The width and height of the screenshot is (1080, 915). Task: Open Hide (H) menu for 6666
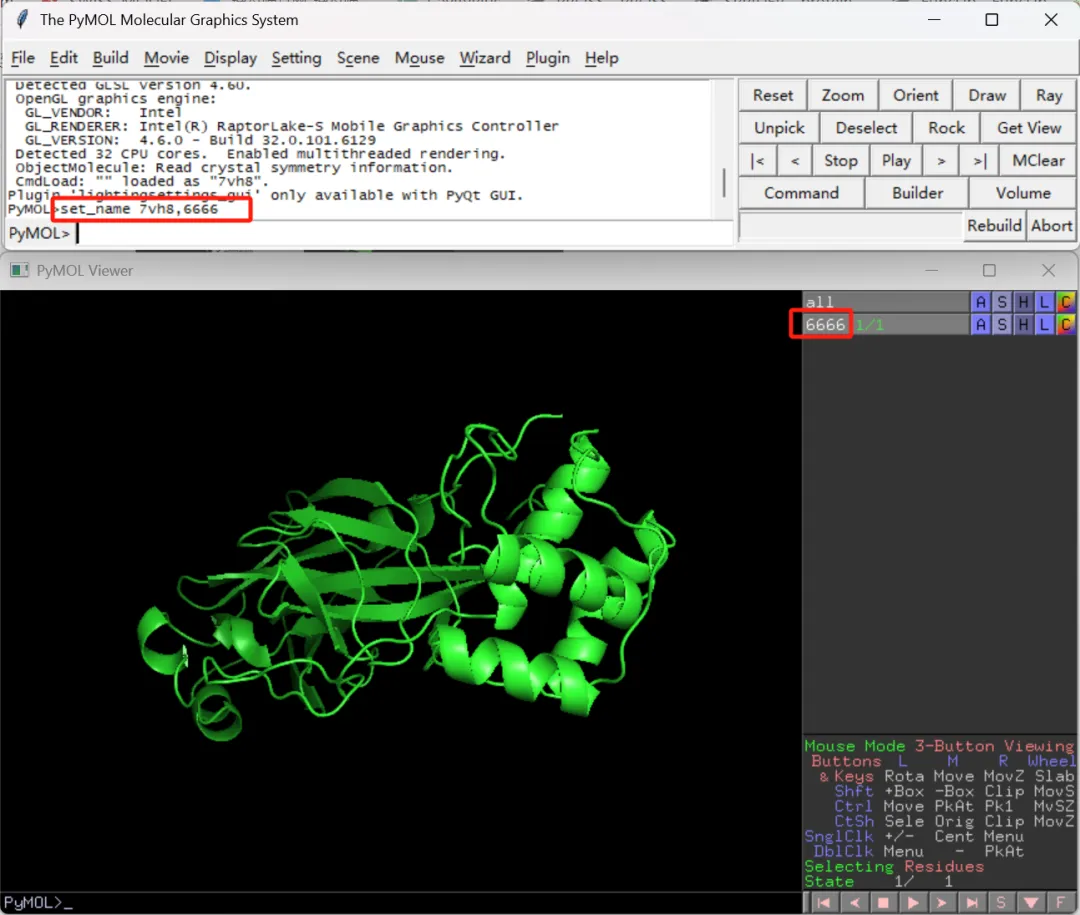1023,325
